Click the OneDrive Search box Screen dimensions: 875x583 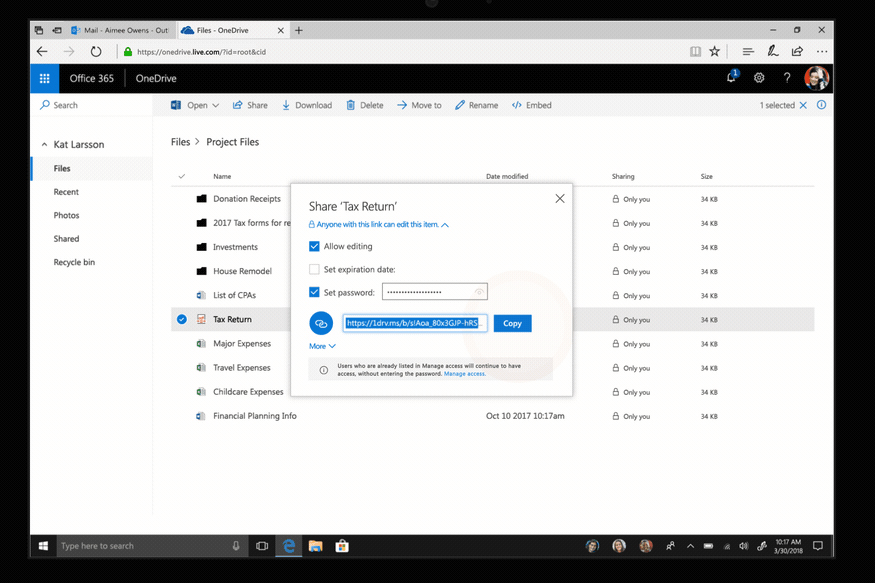pos(92,105)
